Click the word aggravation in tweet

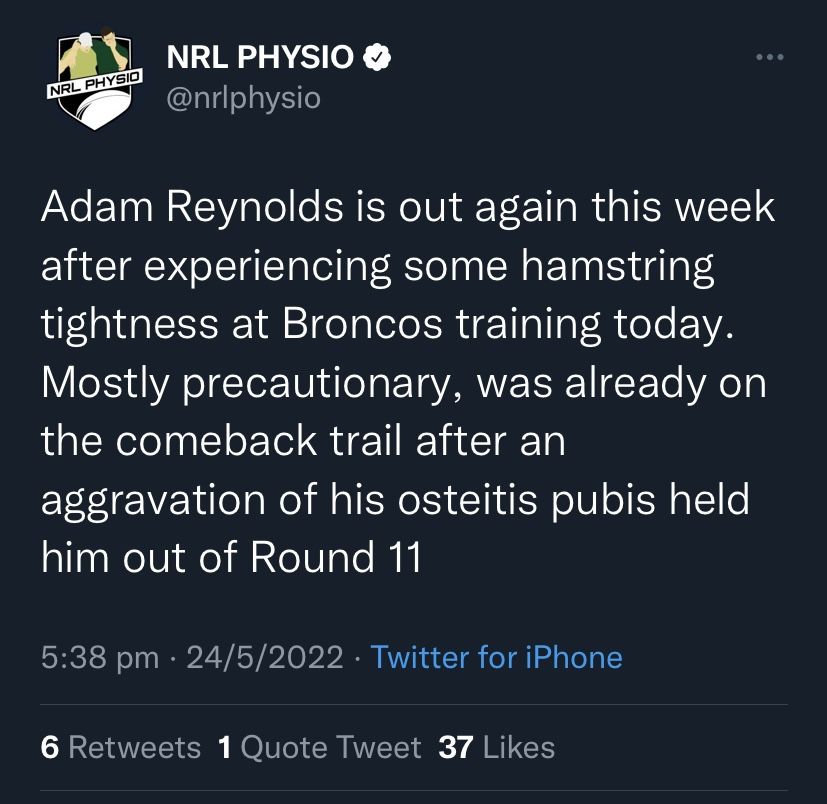(153, 501)
